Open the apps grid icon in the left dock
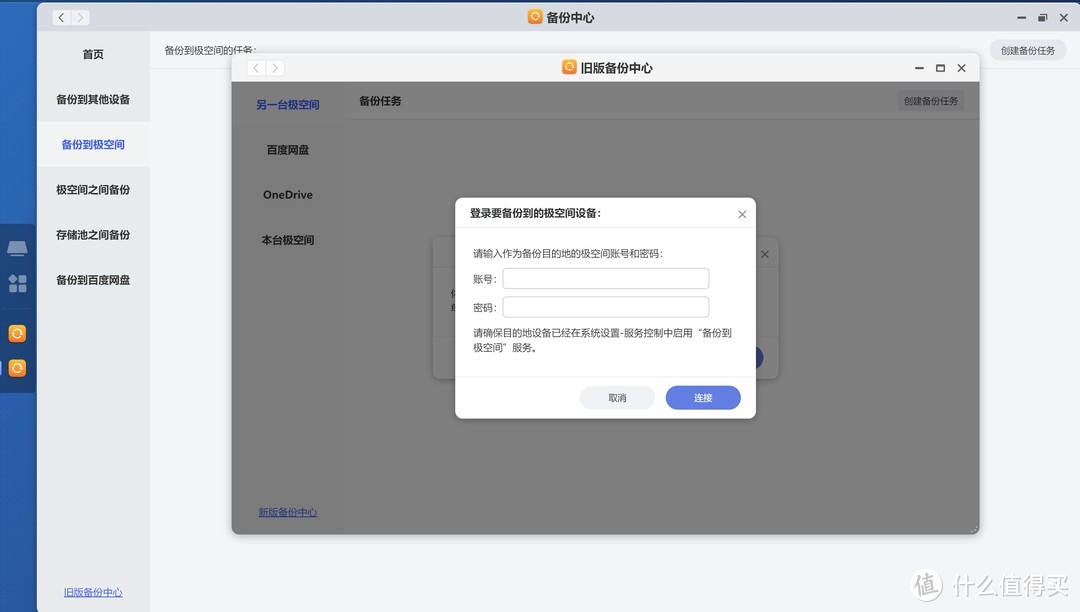1080x612 pixels. click(17, 283)
